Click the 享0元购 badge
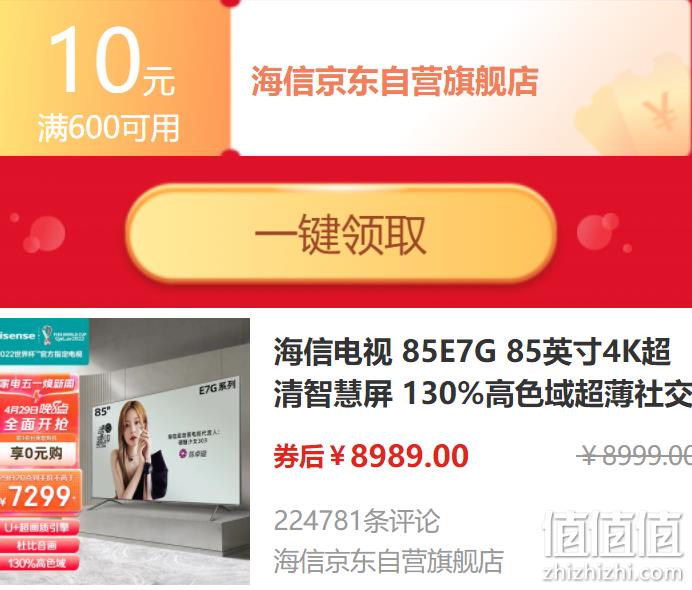The image size is (692, 590). tap(37, 453)
